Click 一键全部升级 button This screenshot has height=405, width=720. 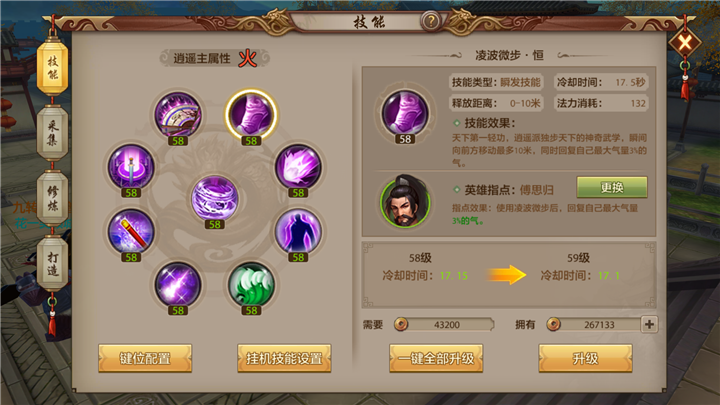coord(436,358)
